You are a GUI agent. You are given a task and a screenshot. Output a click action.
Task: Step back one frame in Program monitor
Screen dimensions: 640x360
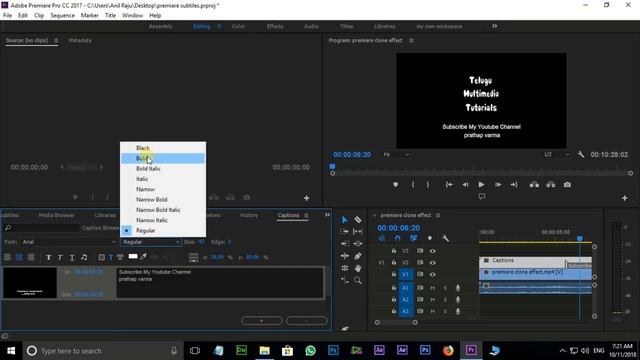pyautogui.click(x=465, y=184)
